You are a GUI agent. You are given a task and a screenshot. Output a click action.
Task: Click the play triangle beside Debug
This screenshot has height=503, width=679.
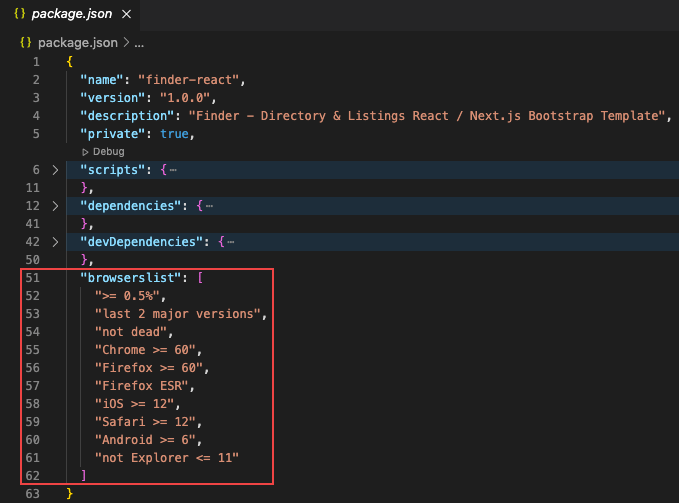pyautogui.click(x=85, y=151)
